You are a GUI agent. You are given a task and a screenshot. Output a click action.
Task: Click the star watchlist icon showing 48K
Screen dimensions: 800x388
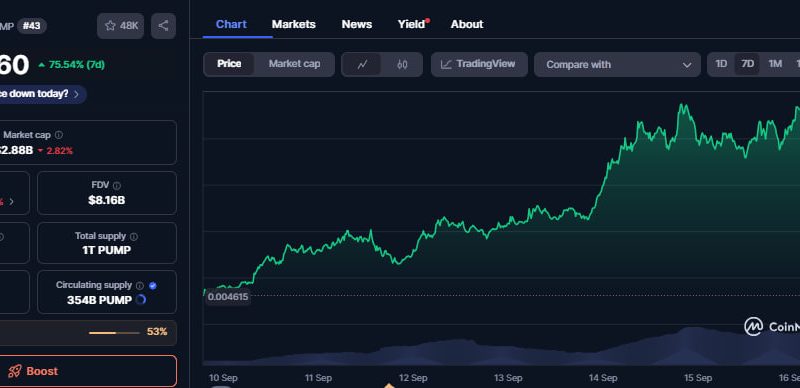120,26
